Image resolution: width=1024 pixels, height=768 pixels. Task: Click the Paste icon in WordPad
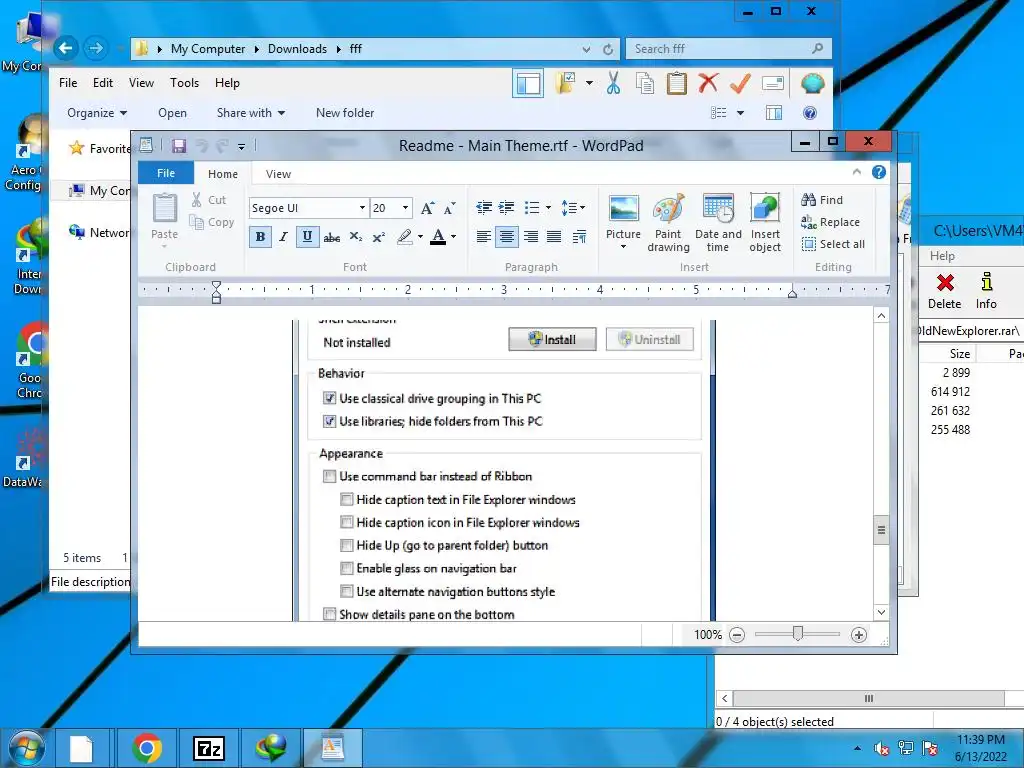(165, 209)
